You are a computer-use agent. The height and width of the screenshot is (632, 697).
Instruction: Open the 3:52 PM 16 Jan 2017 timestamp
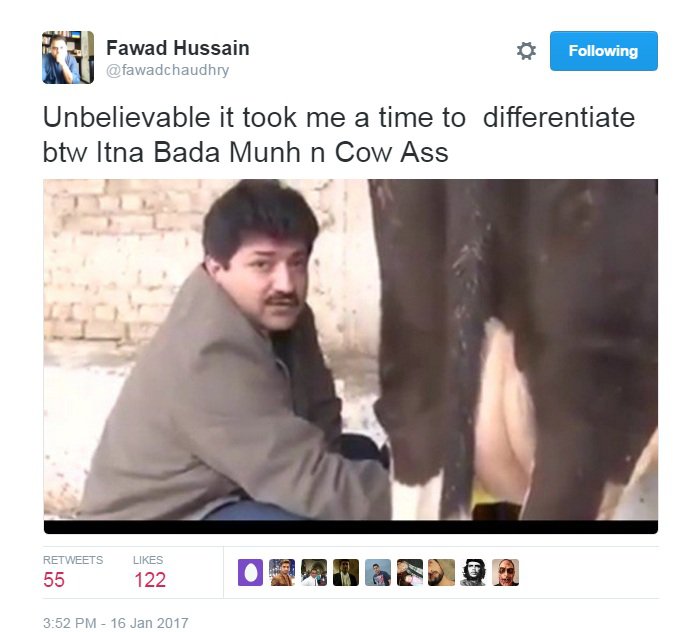pyautogui.click(x=116, y=623)
